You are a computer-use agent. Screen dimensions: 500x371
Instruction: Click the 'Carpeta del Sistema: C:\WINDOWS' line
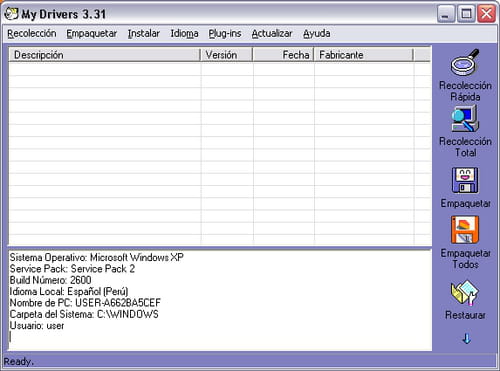[x=84, y=314]
